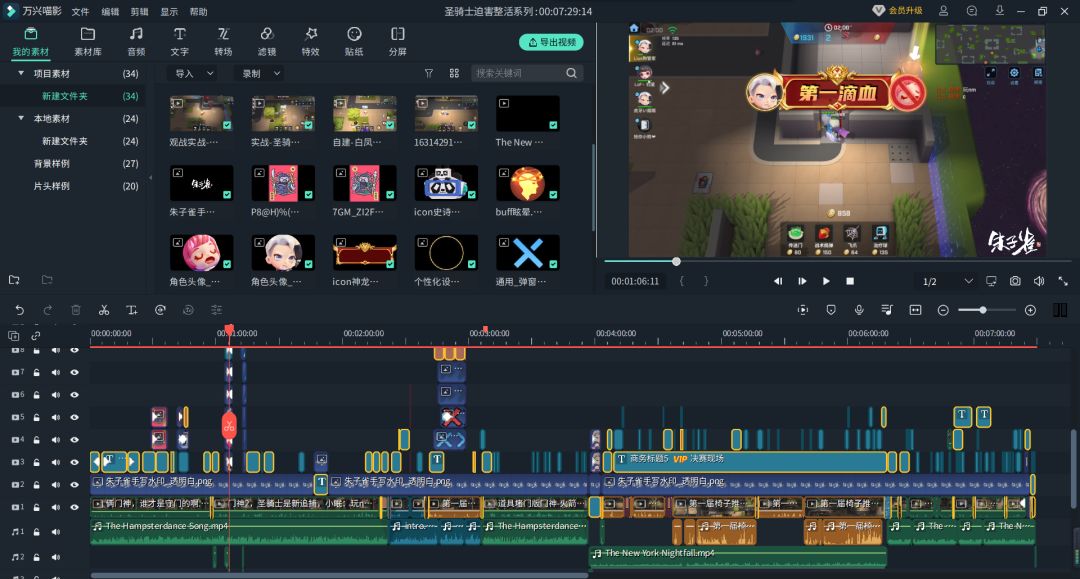Hide video track 7 with eye icon
This screenshot has width=1080, height=579.
click(74, 372)
